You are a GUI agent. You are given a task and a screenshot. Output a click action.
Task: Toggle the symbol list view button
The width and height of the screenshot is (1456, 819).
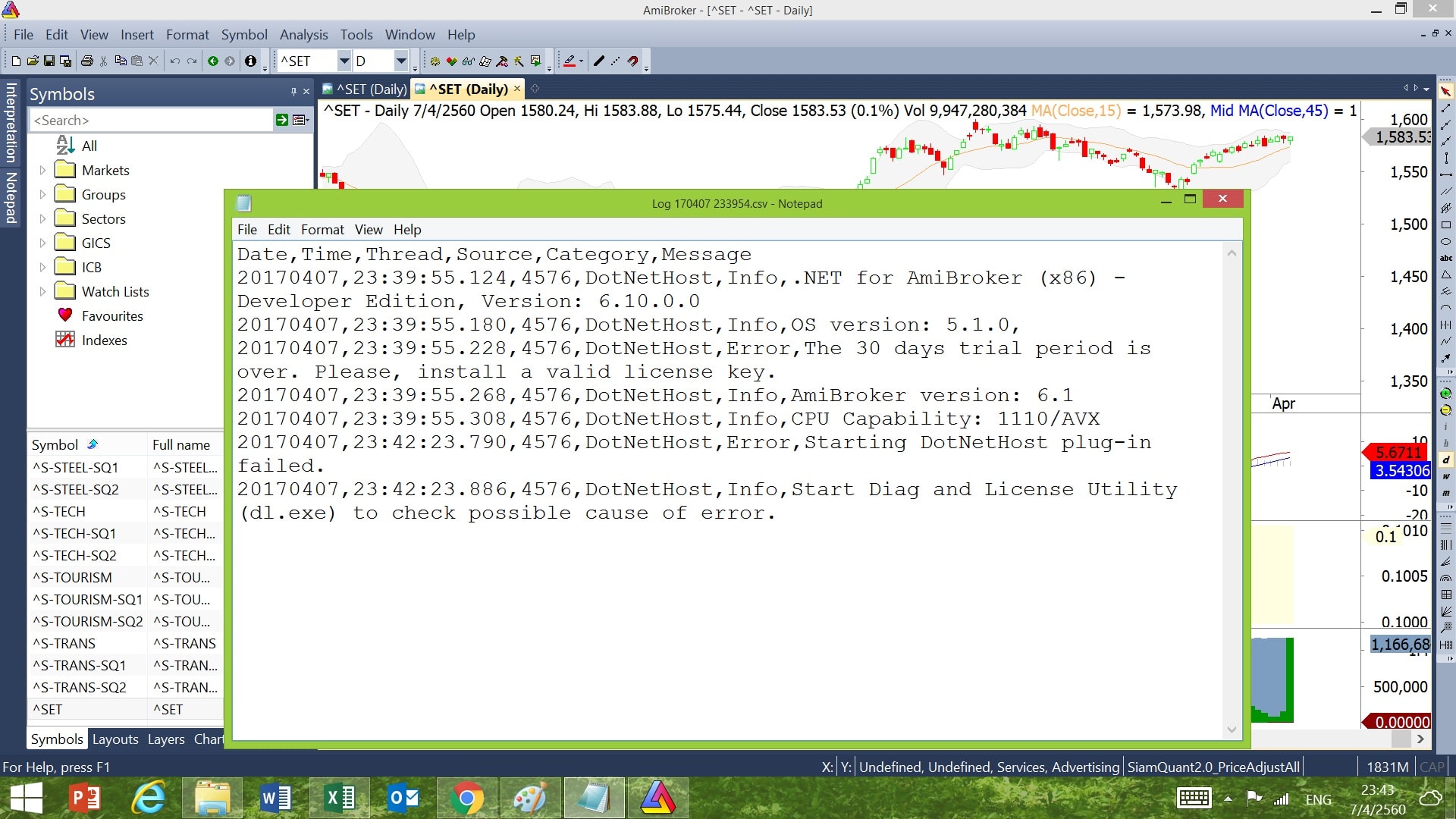300,120
